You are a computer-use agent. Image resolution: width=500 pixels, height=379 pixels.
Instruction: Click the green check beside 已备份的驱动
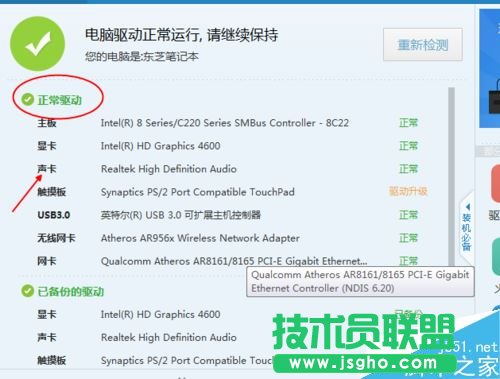(x=27, y=291)
